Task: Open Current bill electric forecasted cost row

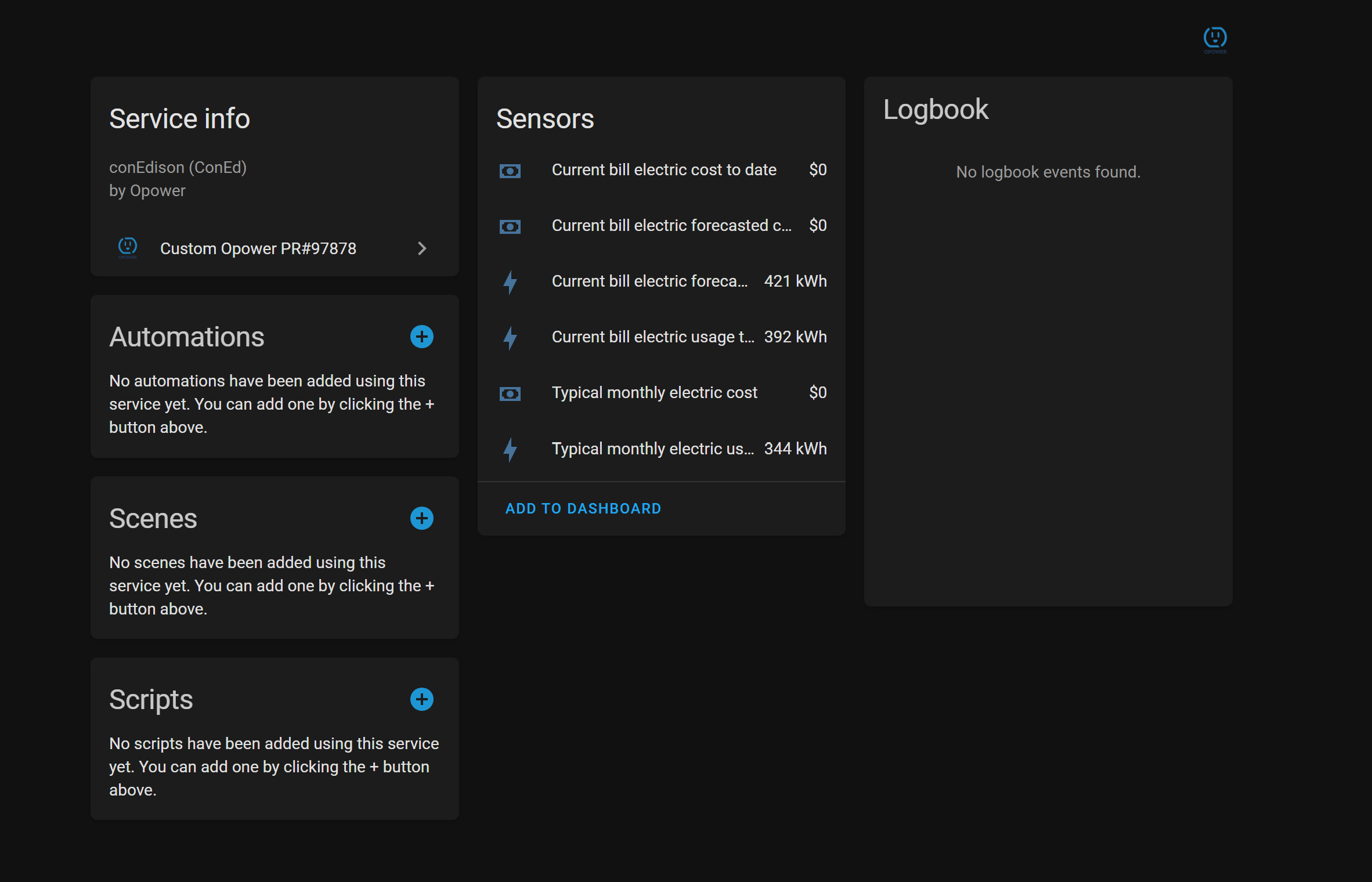Action: 671,226
